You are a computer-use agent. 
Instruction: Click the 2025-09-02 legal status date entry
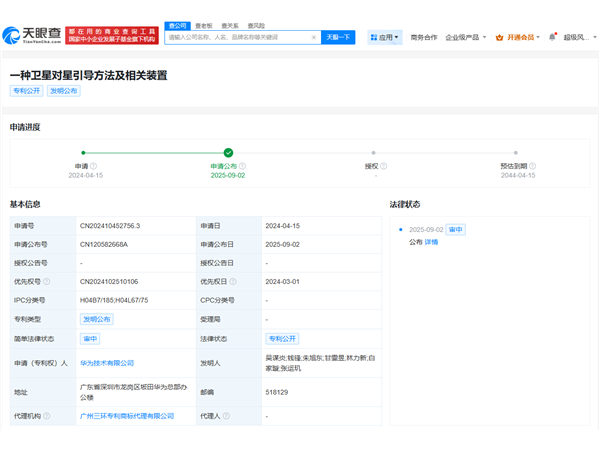pos(426,230)
